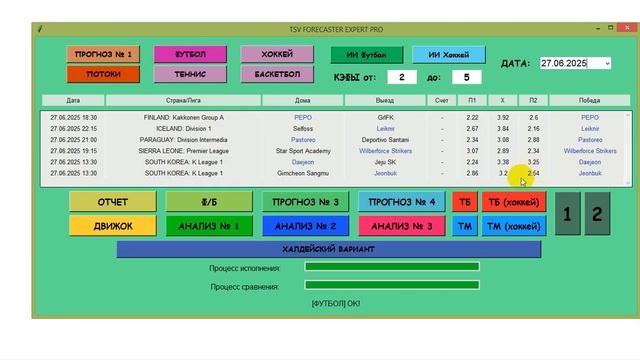This screenshot has width=640, height=360.
Task: Click away team GrIFK
Action: click(x=385, y=118)
